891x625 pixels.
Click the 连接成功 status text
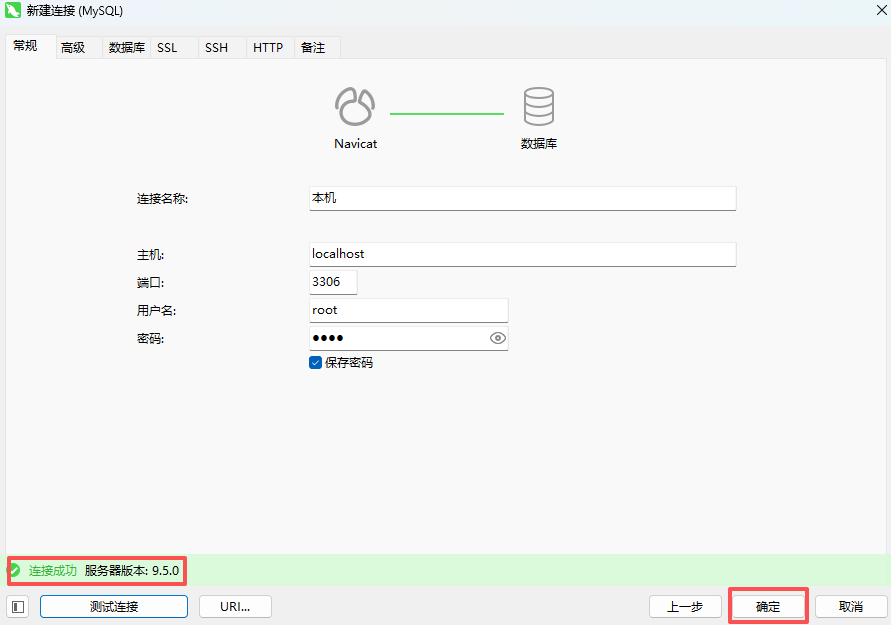pos(53,570)
